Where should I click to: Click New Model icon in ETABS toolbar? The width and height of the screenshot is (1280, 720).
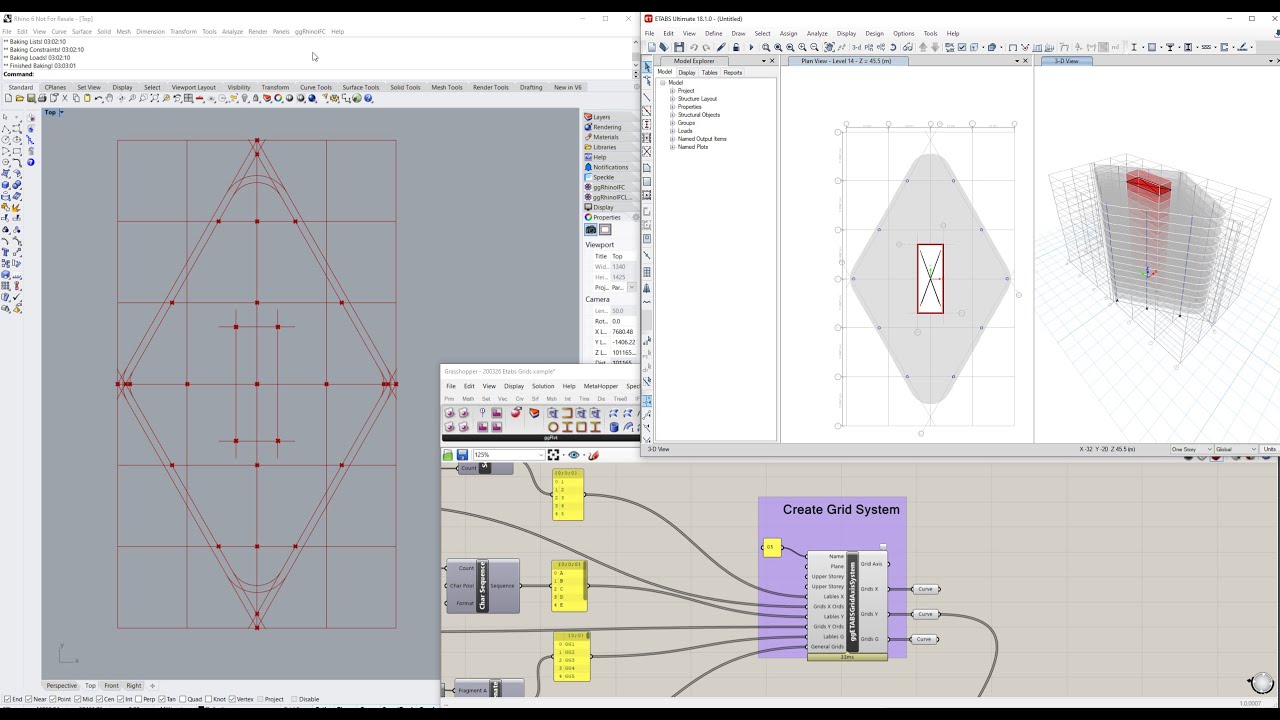pos(651,47)
